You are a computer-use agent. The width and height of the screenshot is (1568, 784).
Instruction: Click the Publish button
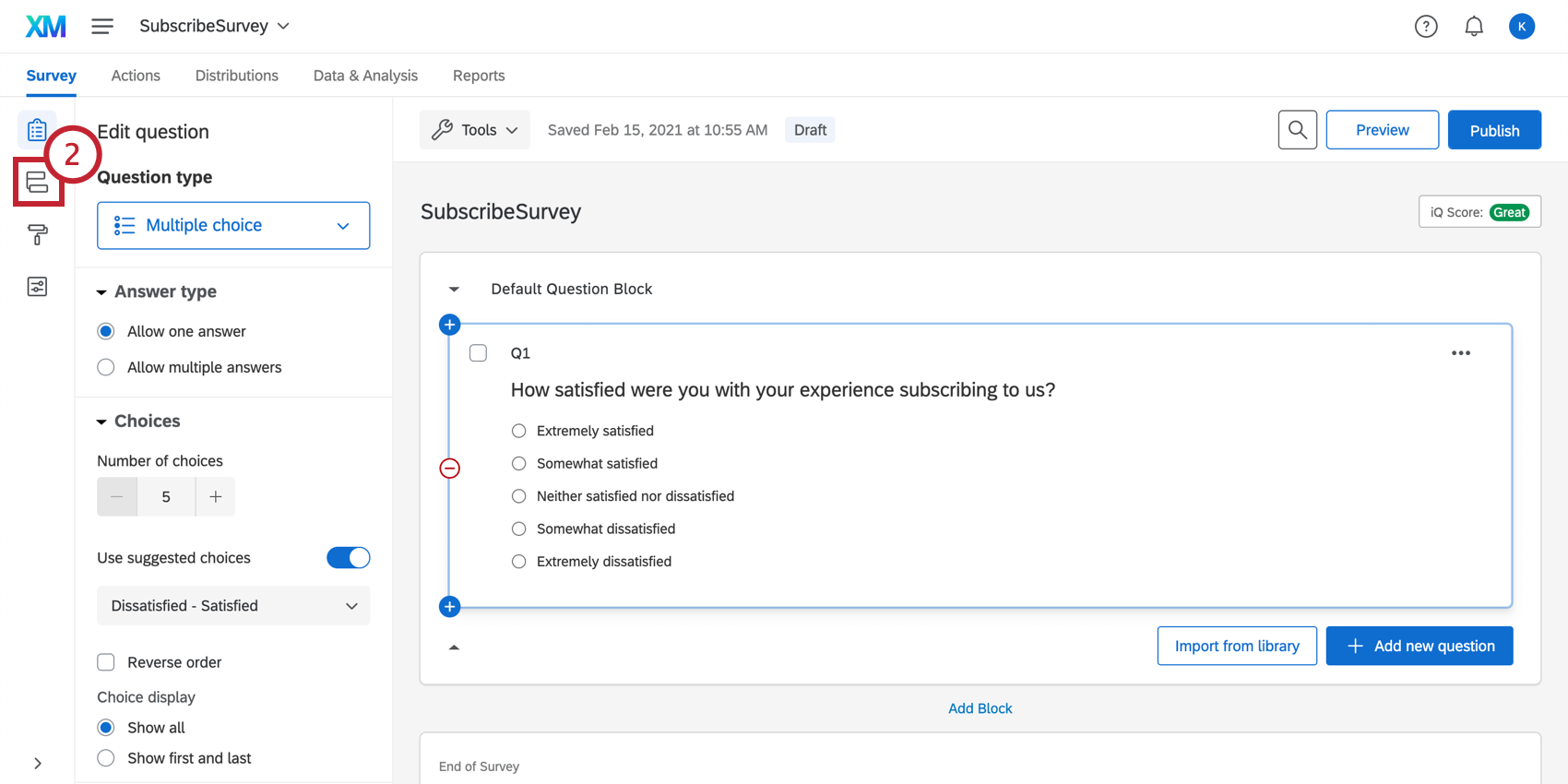[x=1494, y=130]
